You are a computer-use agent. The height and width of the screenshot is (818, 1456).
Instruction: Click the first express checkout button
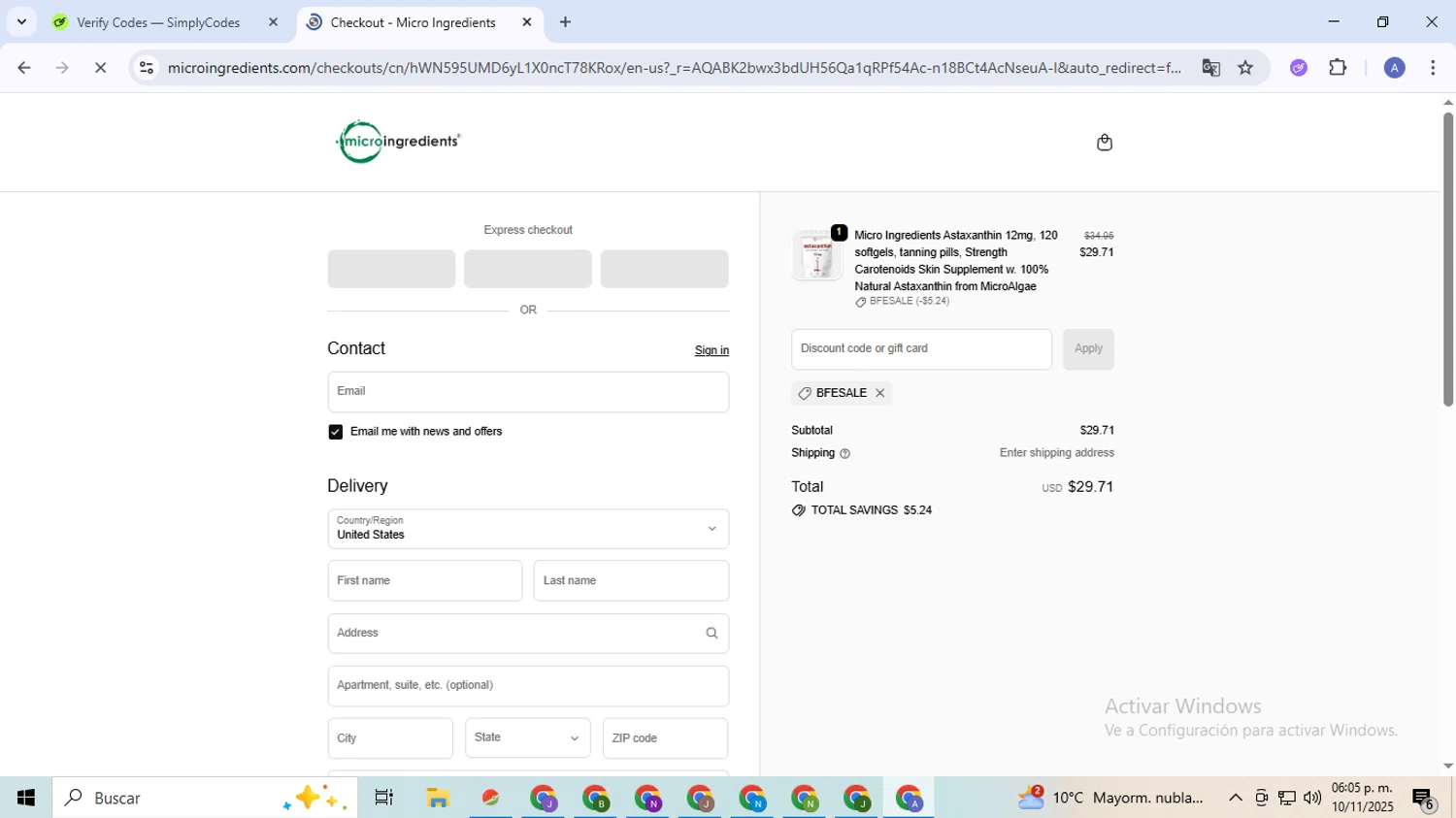(x=391, y=269)
